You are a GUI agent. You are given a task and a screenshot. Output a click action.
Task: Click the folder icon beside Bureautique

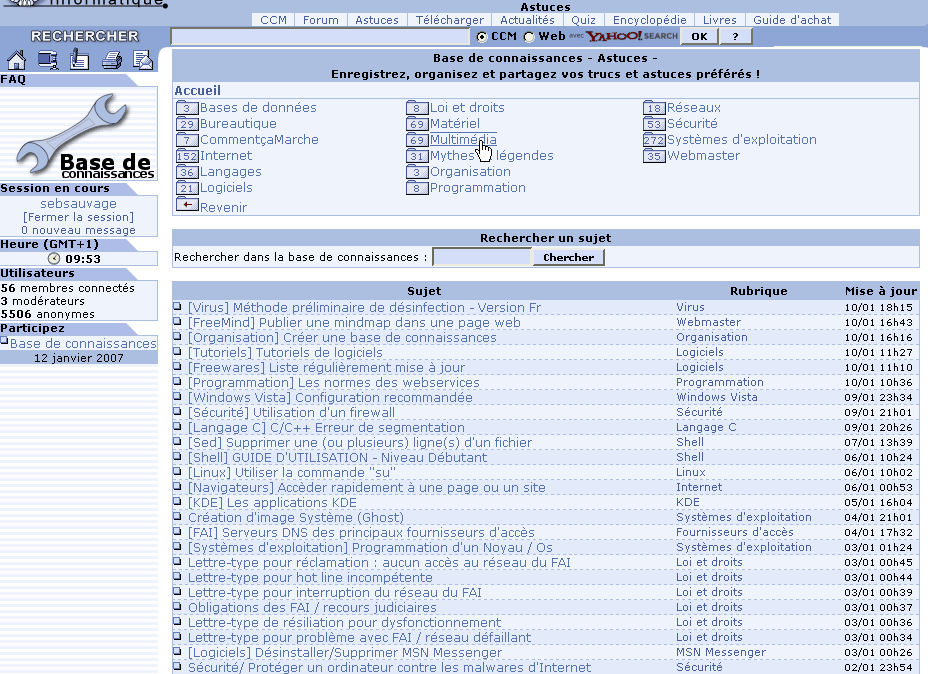click(x=187, y=123)
